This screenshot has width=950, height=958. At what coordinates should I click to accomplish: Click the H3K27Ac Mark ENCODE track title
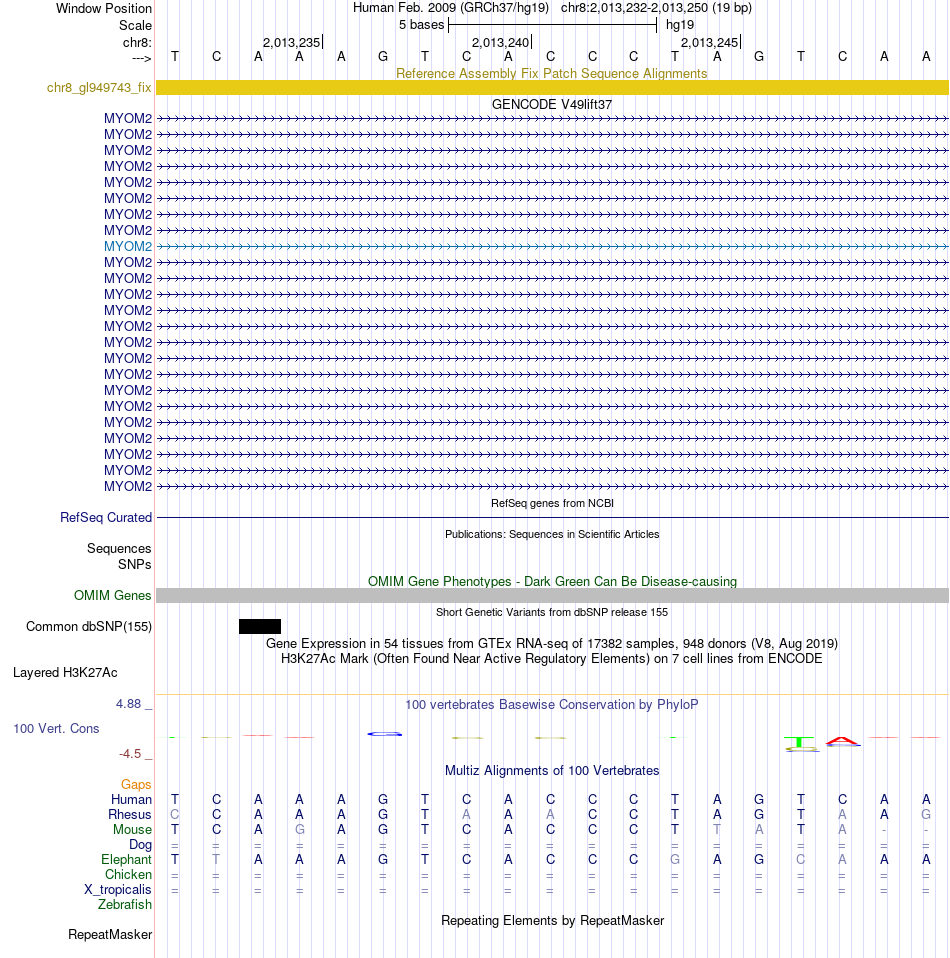click(x=552, y=659)
